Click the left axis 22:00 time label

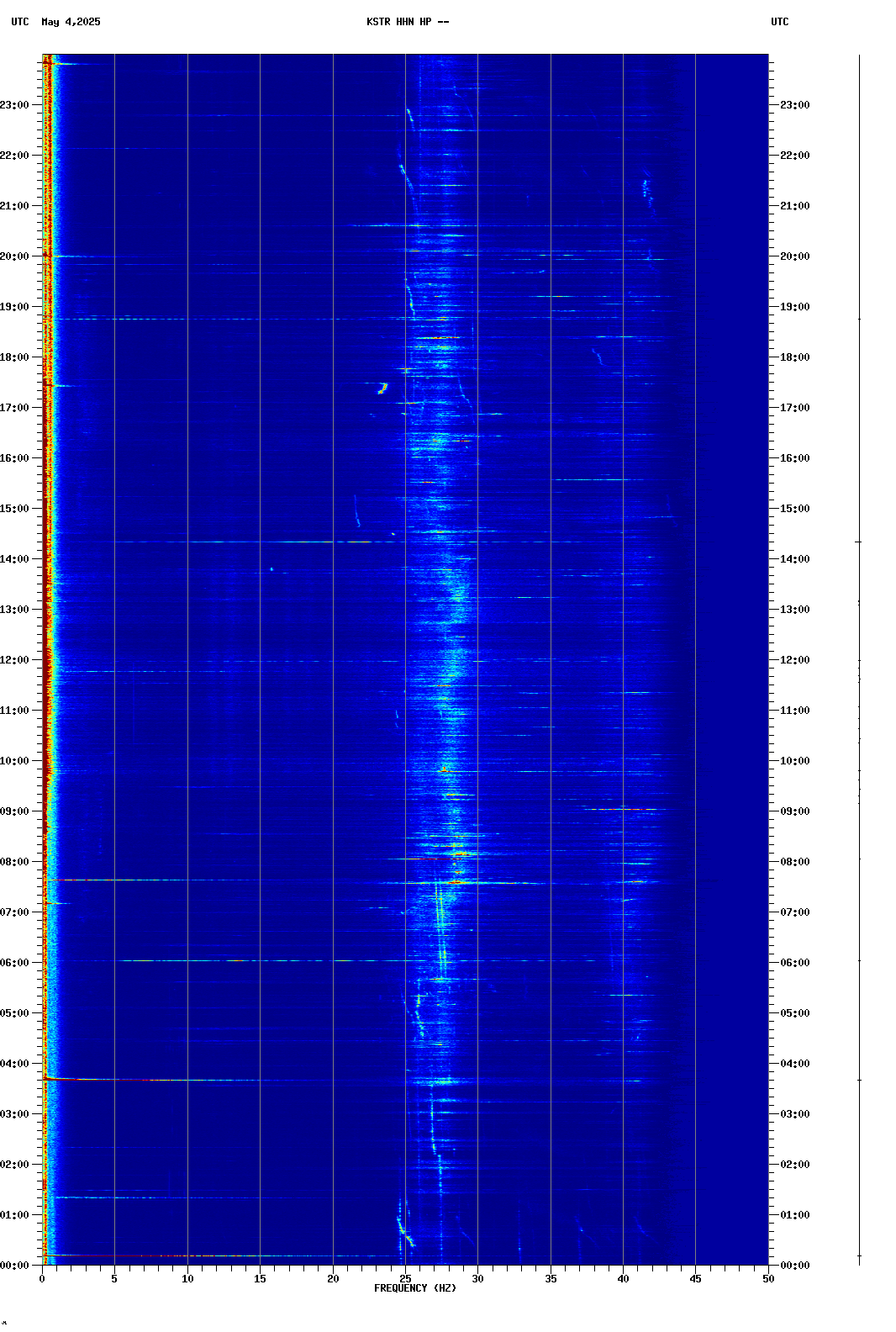(x=14, y=156)
